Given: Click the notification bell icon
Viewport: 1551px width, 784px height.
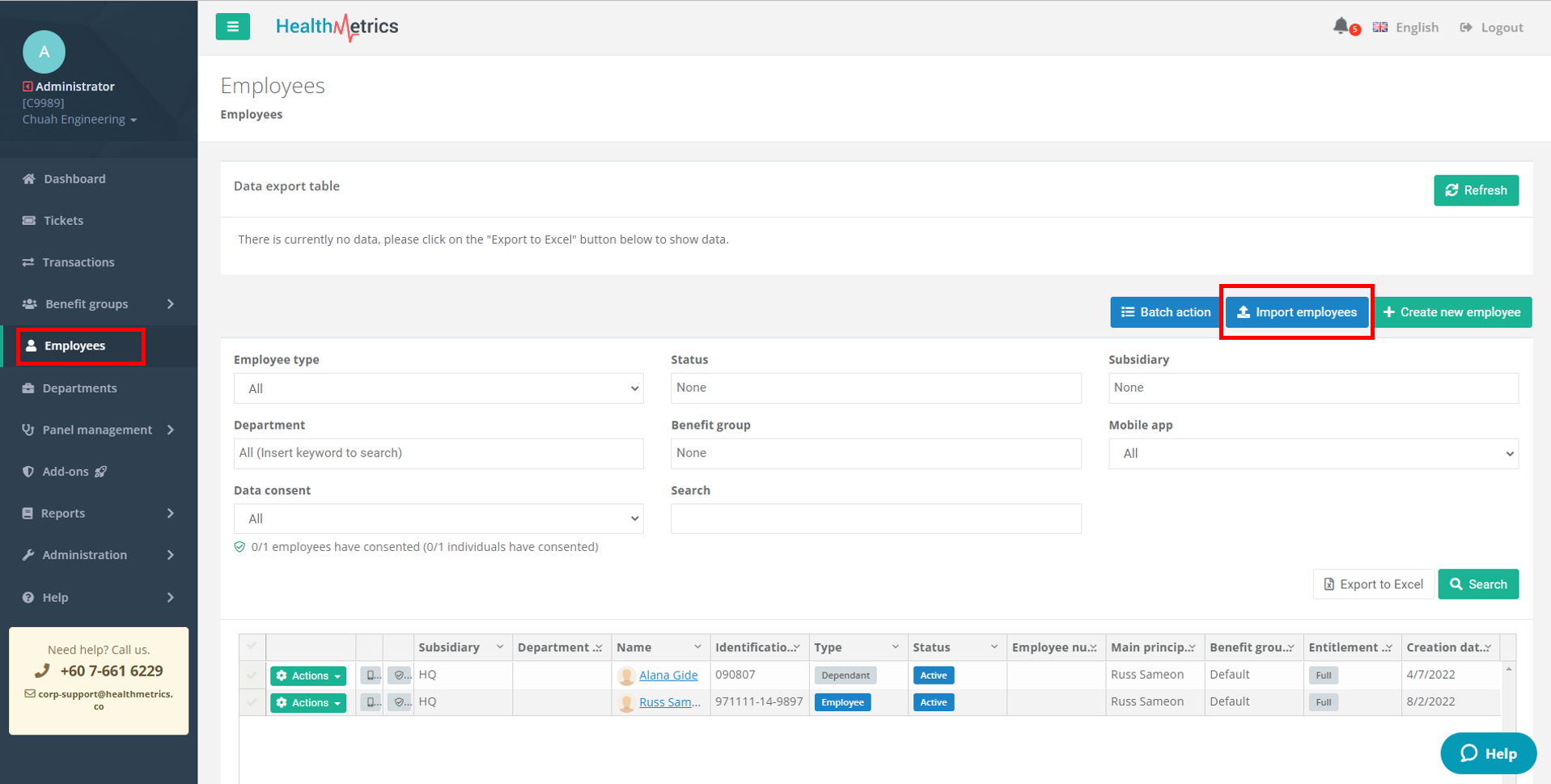Looking at the screenshot, I should tap(1341, 26).
